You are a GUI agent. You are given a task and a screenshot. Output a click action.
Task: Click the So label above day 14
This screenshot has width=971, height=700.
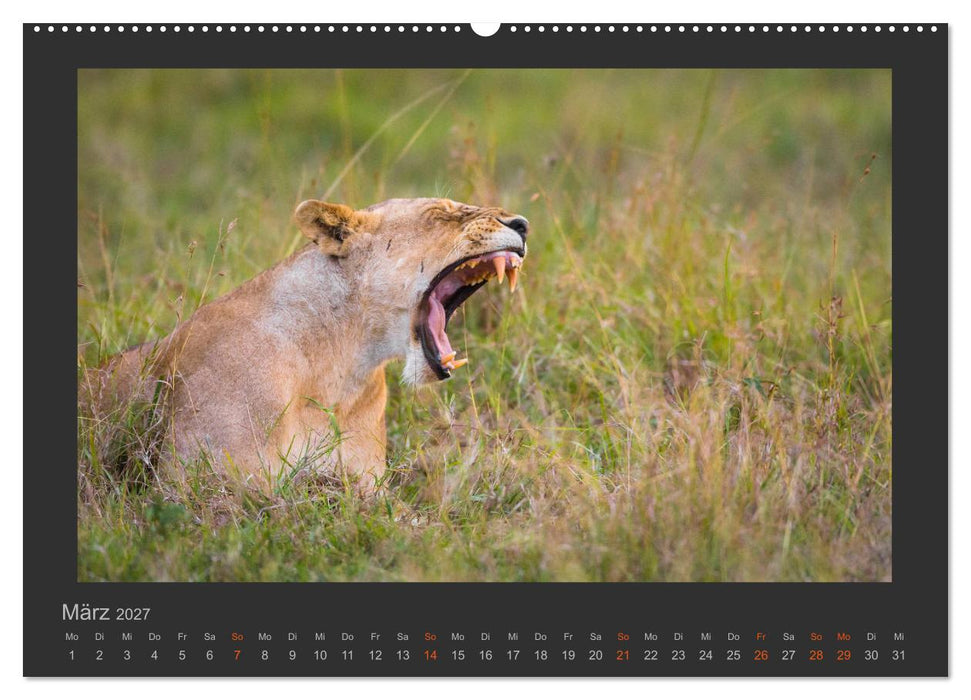[430, 636]
